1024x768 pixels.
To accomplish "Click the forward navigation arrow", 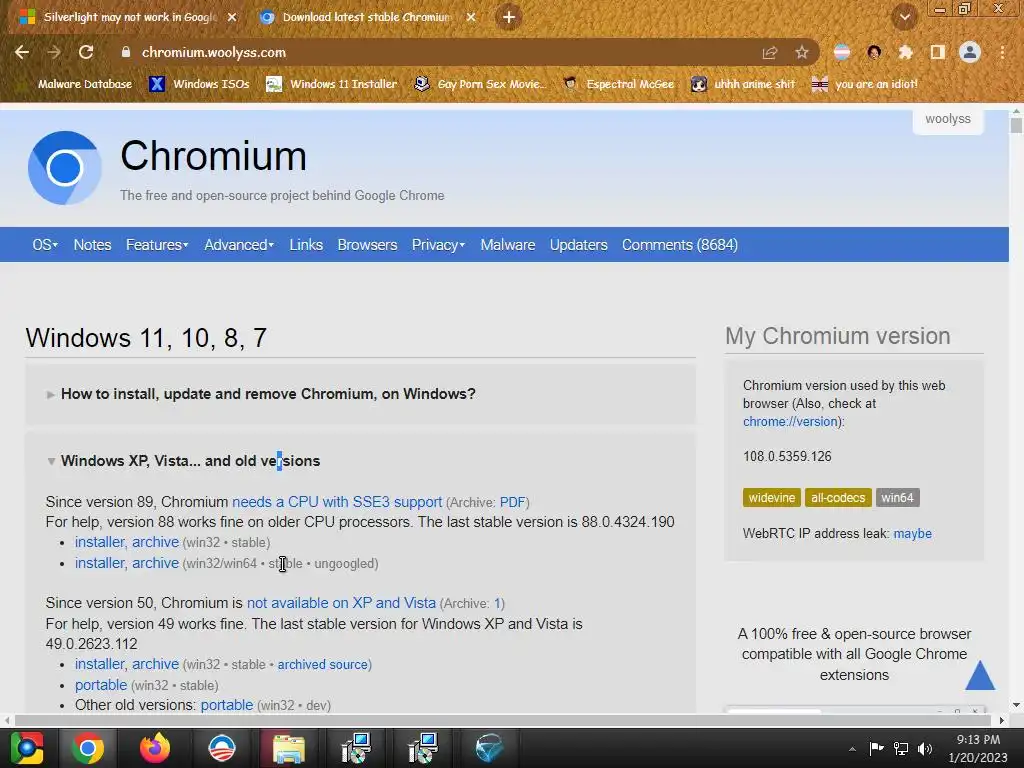I will coord(54,52).
